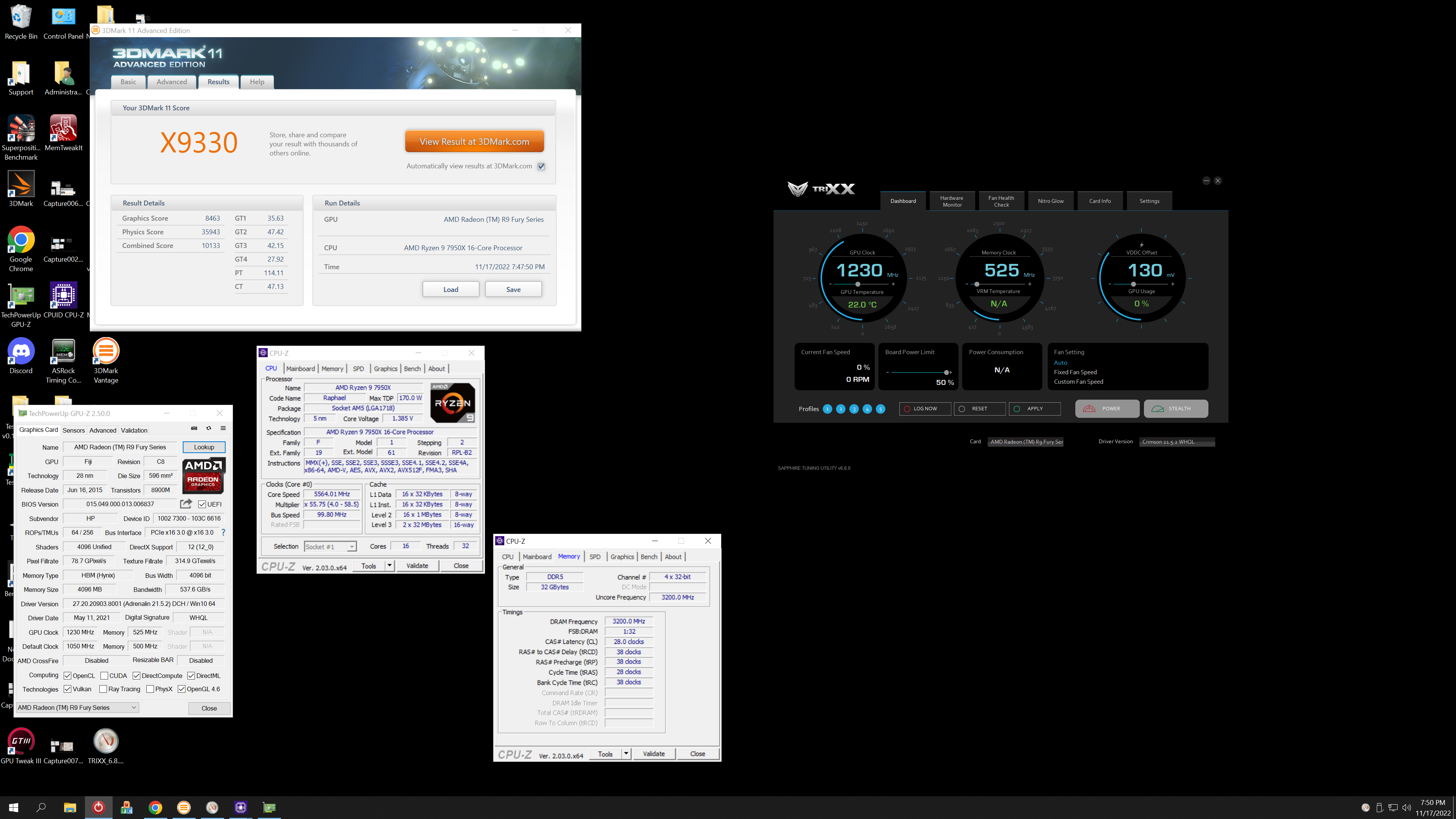Click the Windows Start button

click(x=14, y=808)
